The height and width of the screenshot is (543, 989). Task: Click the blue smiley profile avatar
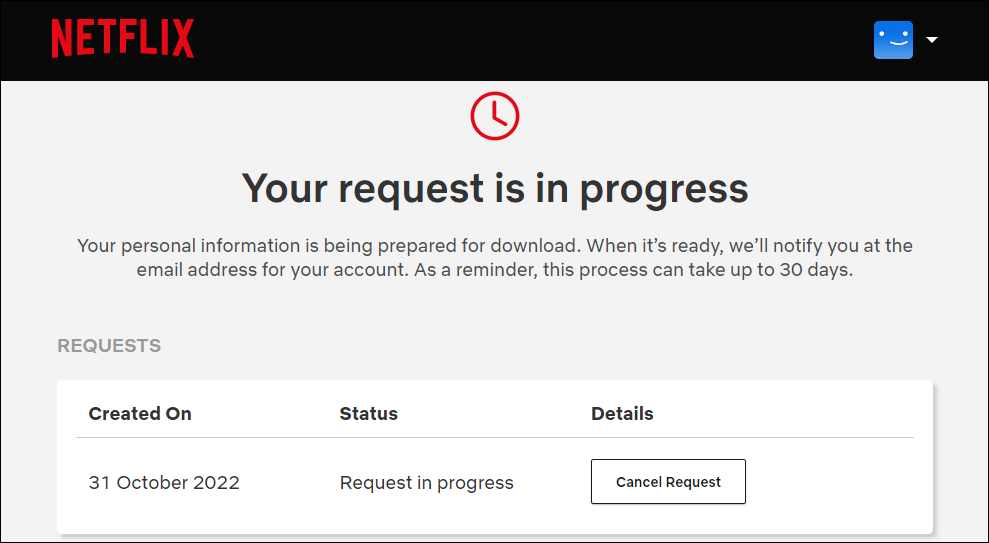click(x=893, y=40)
